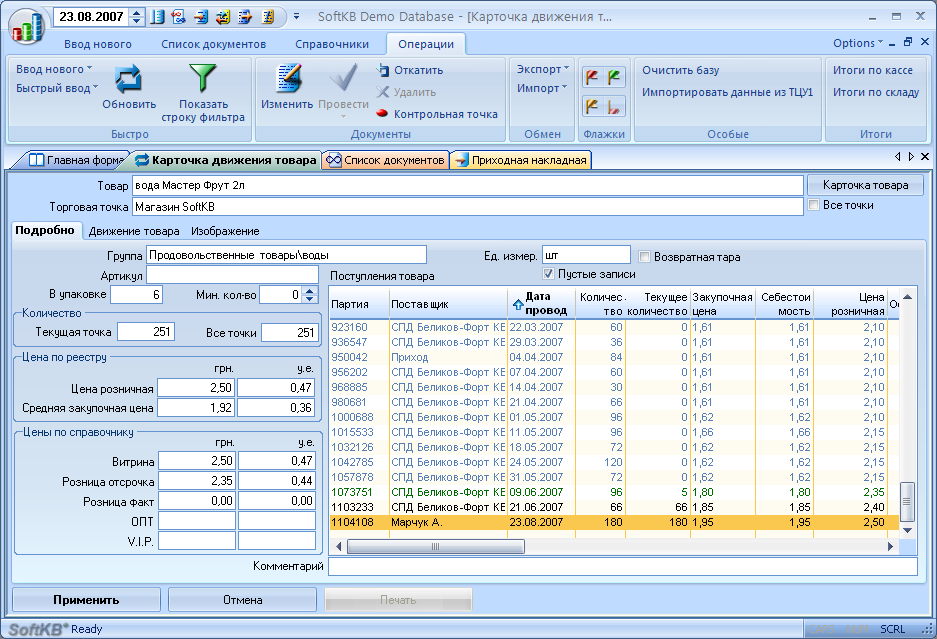The image size is (937, 639).
Task: Select the row with партия 1104108
Action: click(614, 522)
